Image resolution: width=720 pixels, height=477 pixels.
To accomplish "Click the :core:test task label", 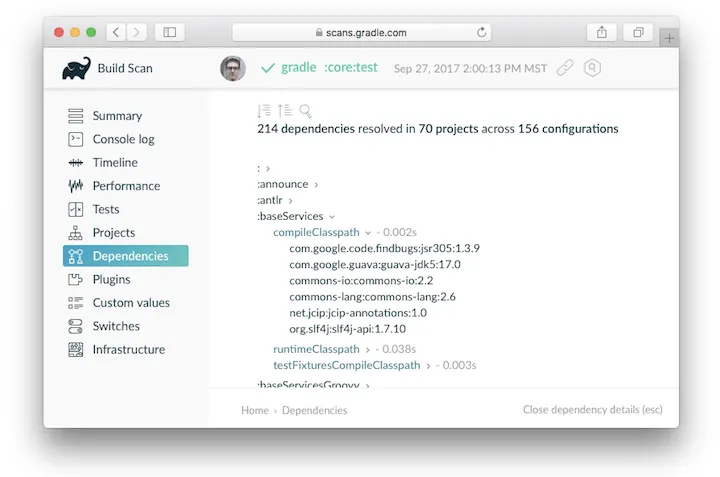I will 351,67.
